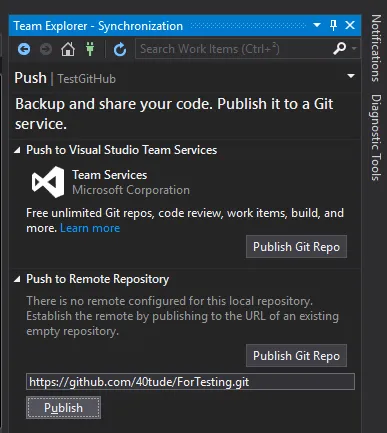The width and height of the screenshot is (387, 433).
Task: Close the Team Explorer panel
Action: point(350,25)
